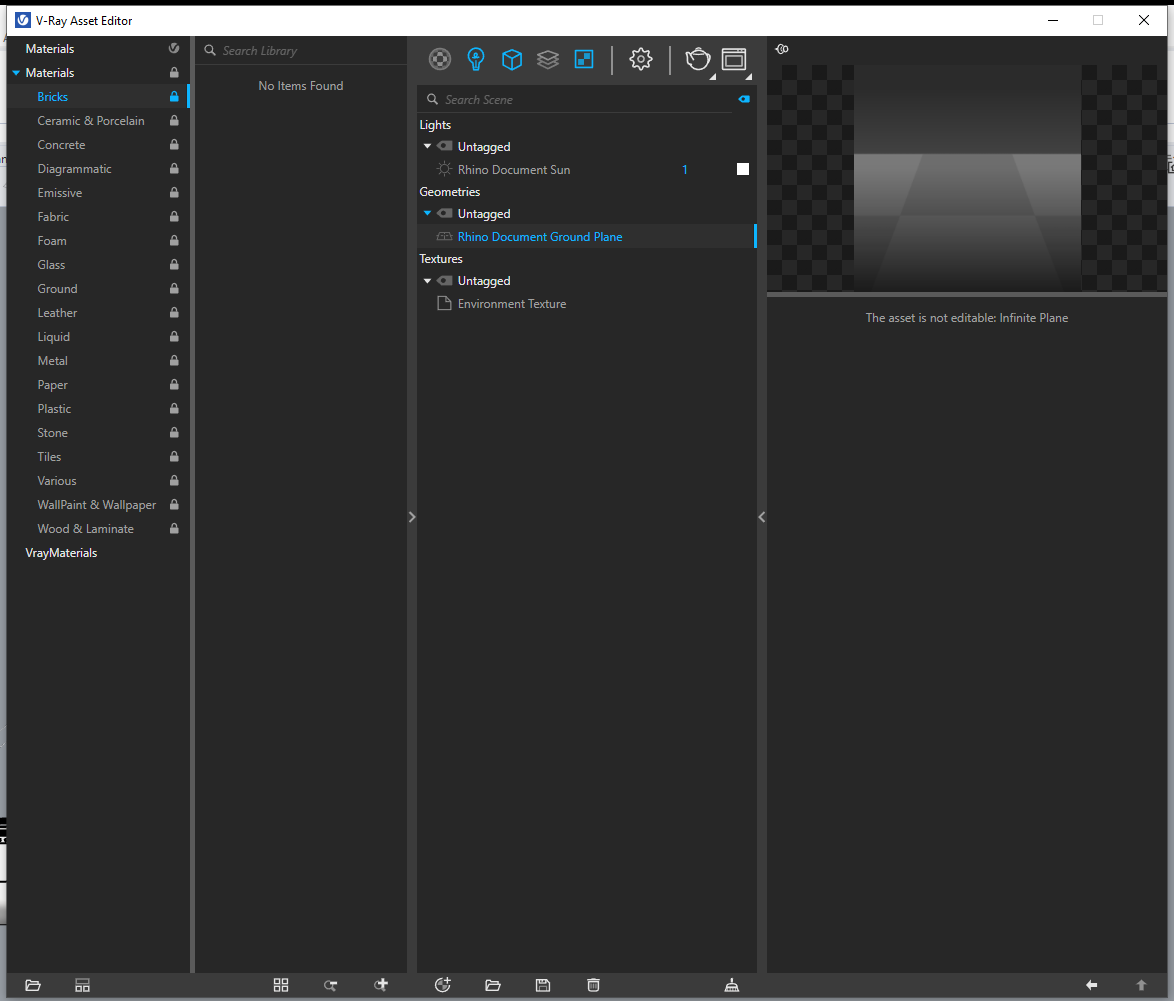Open teapot render options dropdown corner
The width and height of the screenshot is (1174, 1001).
[713, 76]
